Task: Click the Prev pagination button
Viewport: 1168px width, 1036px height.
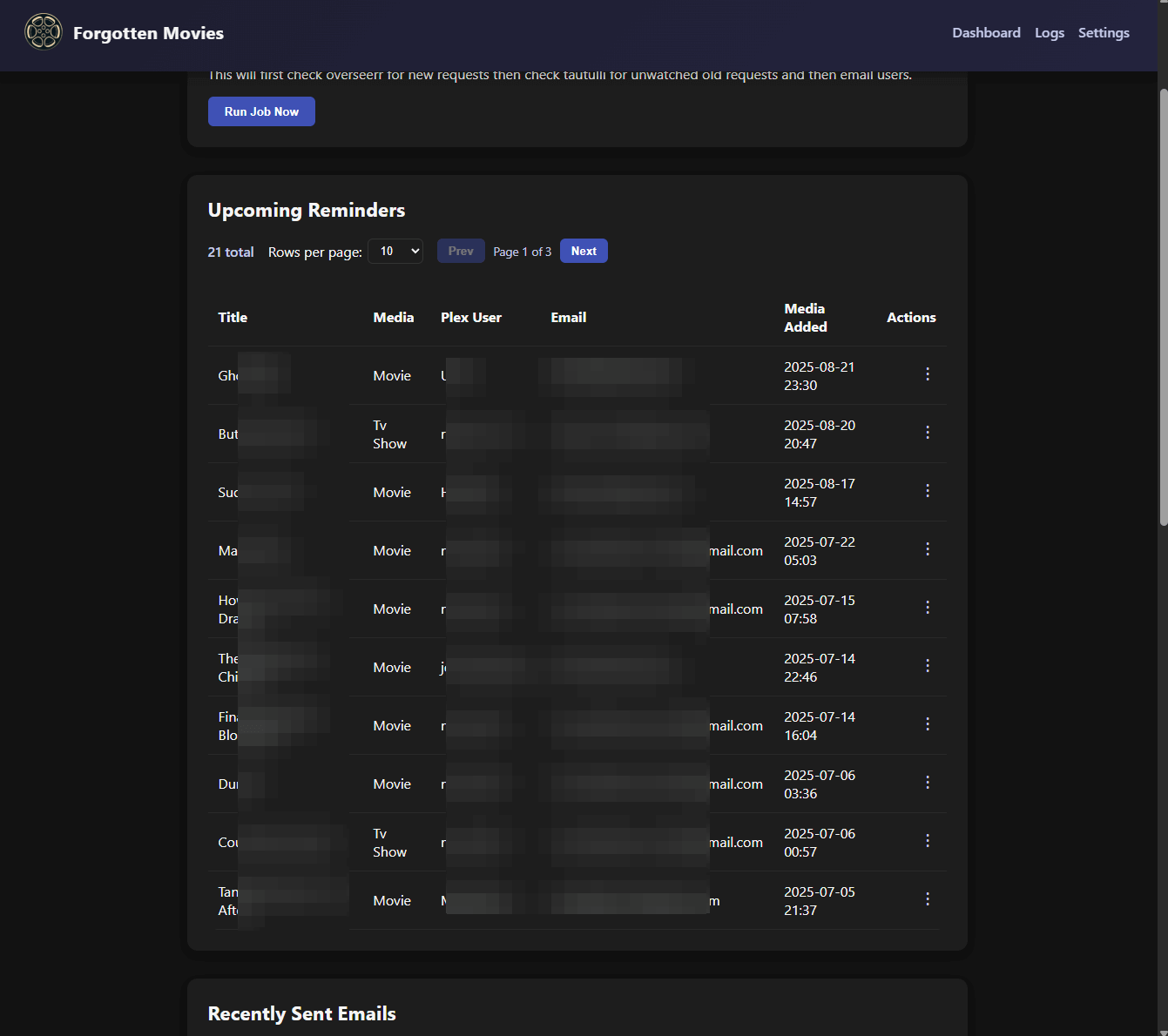Action: (461, 251)
